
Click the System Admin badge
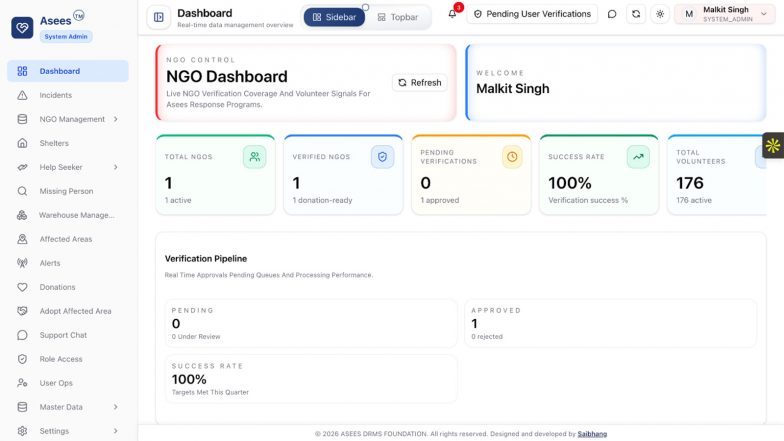click(66, 36)
